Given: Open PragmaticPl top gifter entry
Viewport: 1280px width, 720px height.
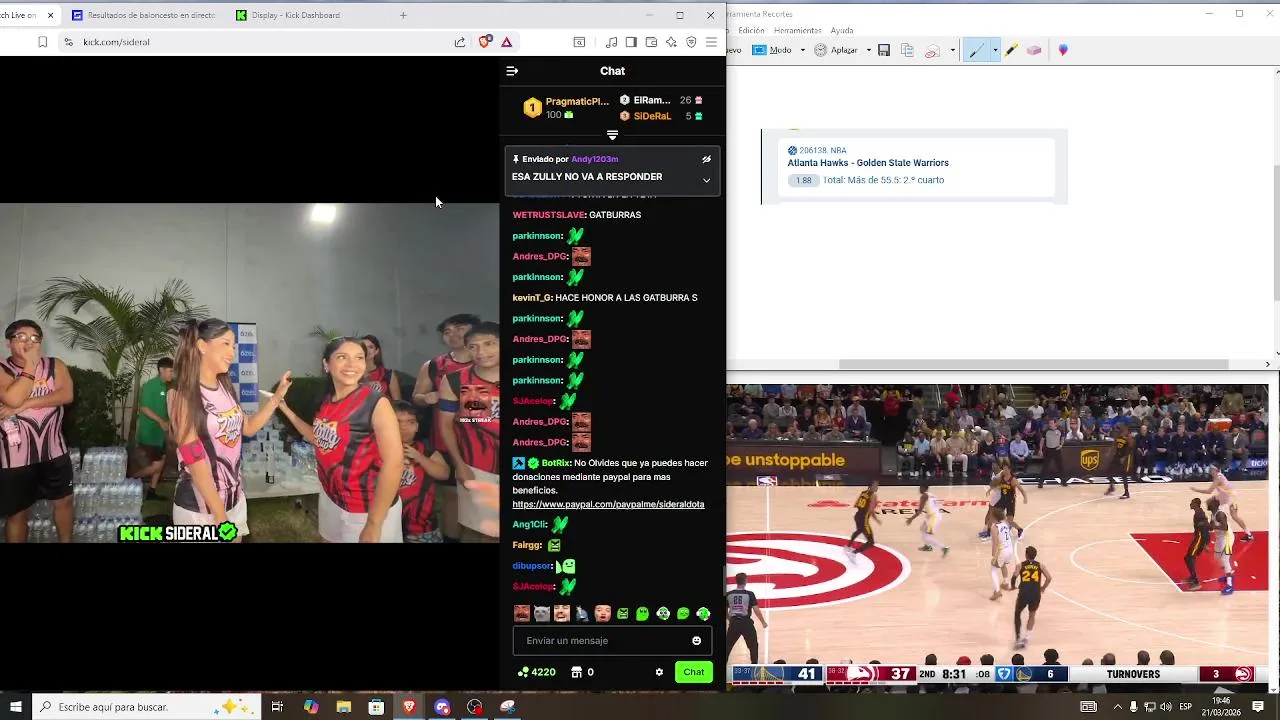Looking at the screenshot, I should pos(567,107).
